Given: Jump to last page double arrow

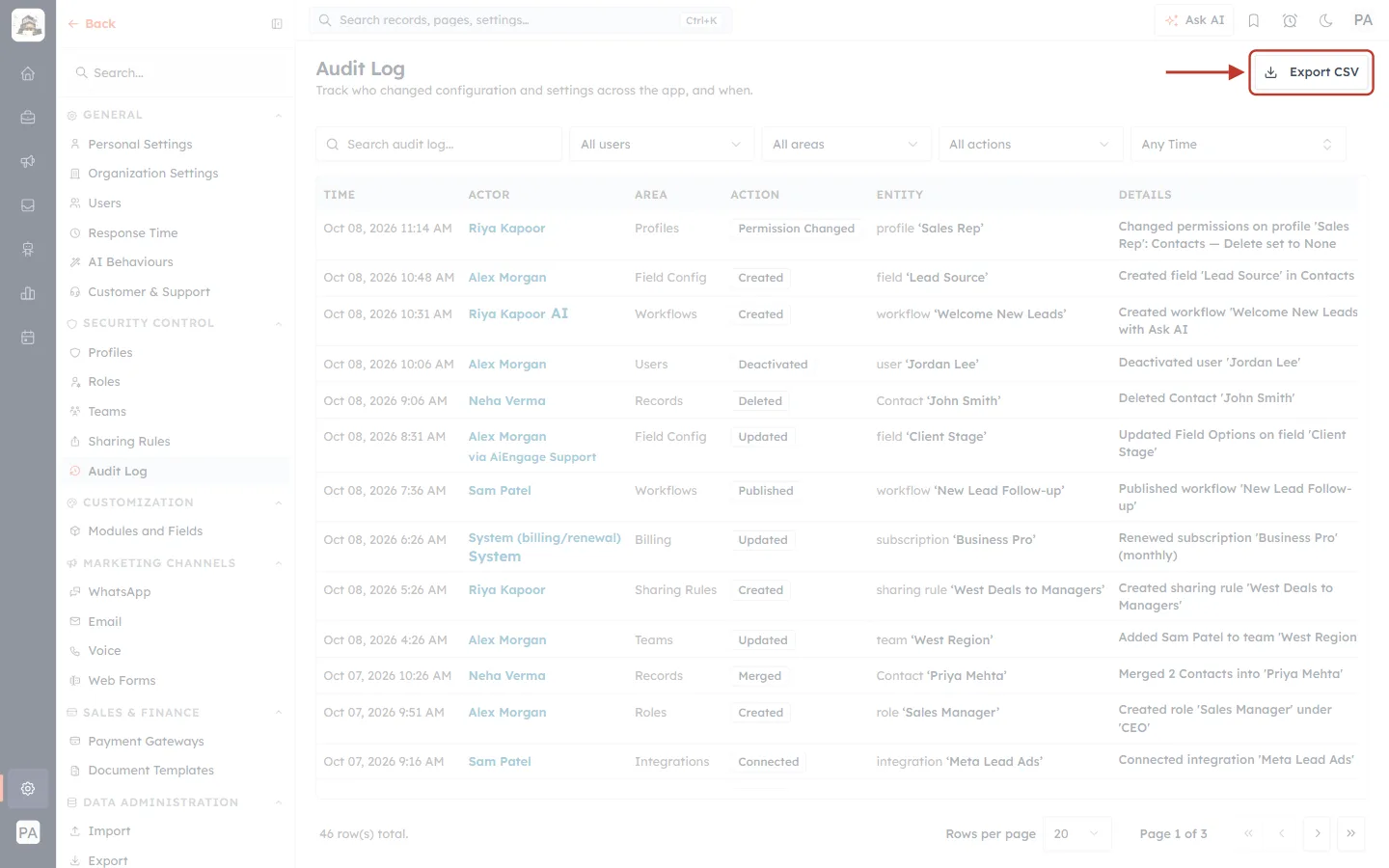Looking at the screenshot, I should 1350,834.
